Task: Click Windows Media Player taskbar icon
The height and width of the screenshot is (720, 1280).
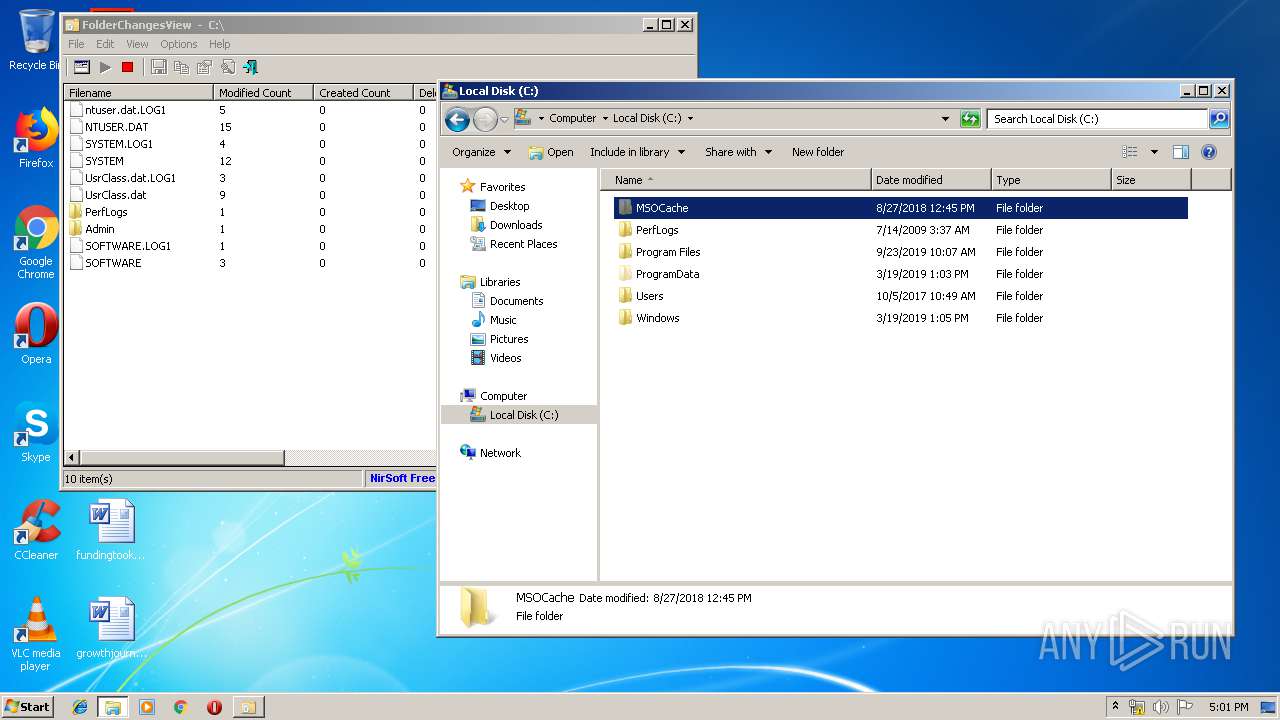Action: tap(147, 707)
